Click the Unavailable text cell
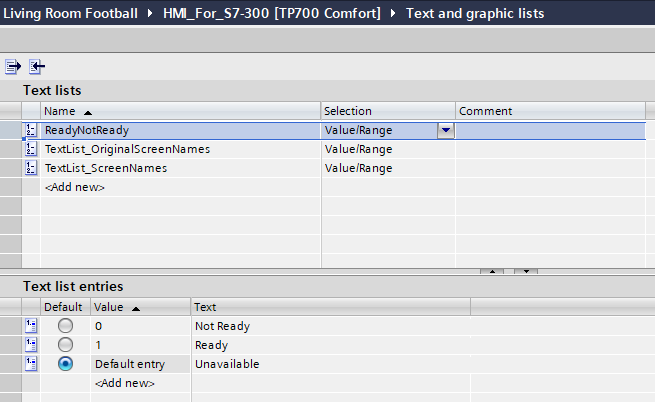Screen dimensions: 655x402 click(x=331, y=364)
